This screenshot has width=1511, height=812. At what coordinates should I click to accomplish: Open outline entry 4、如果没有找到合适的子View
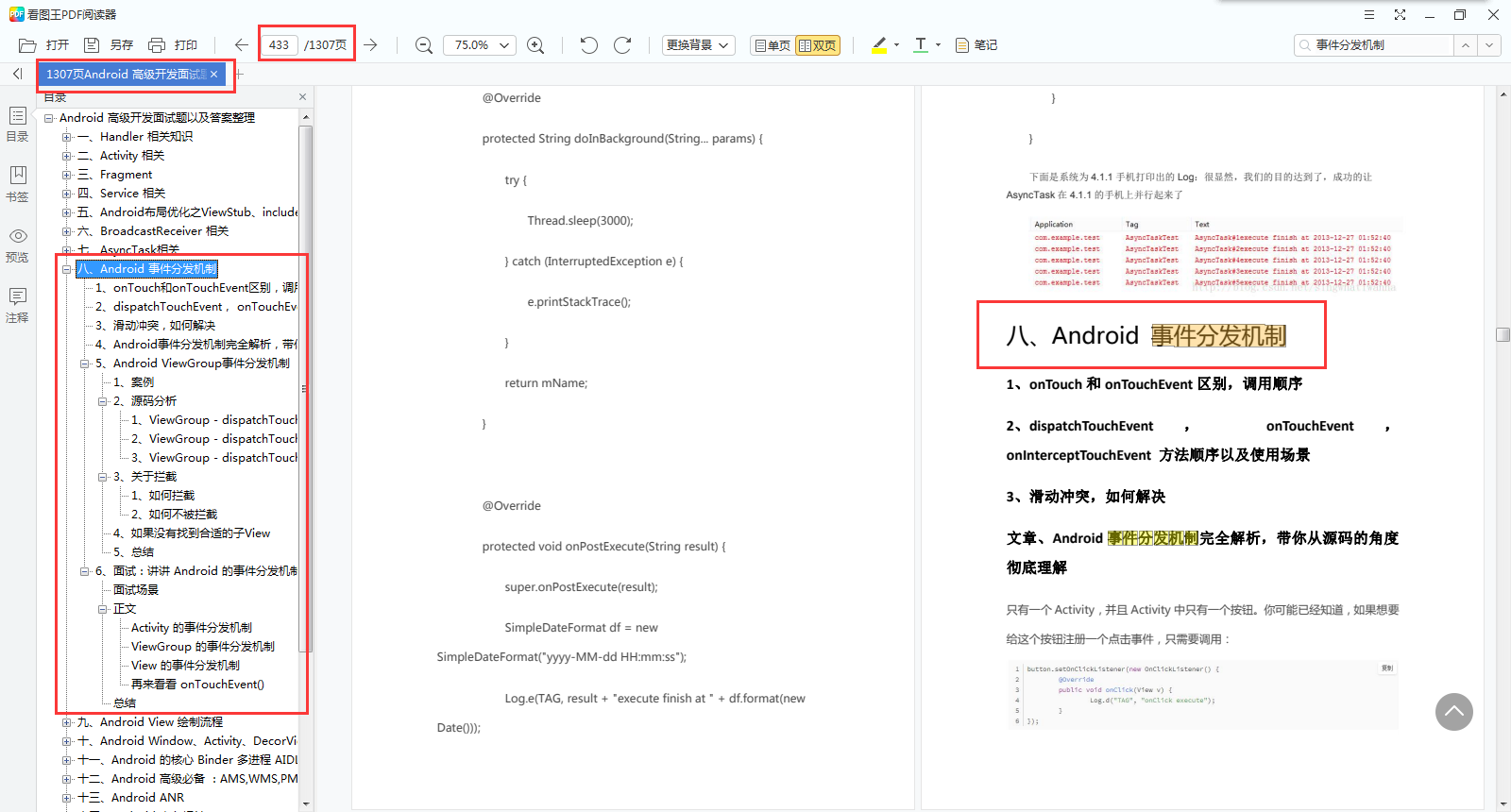pyautogui.click(x=192, y=533)
